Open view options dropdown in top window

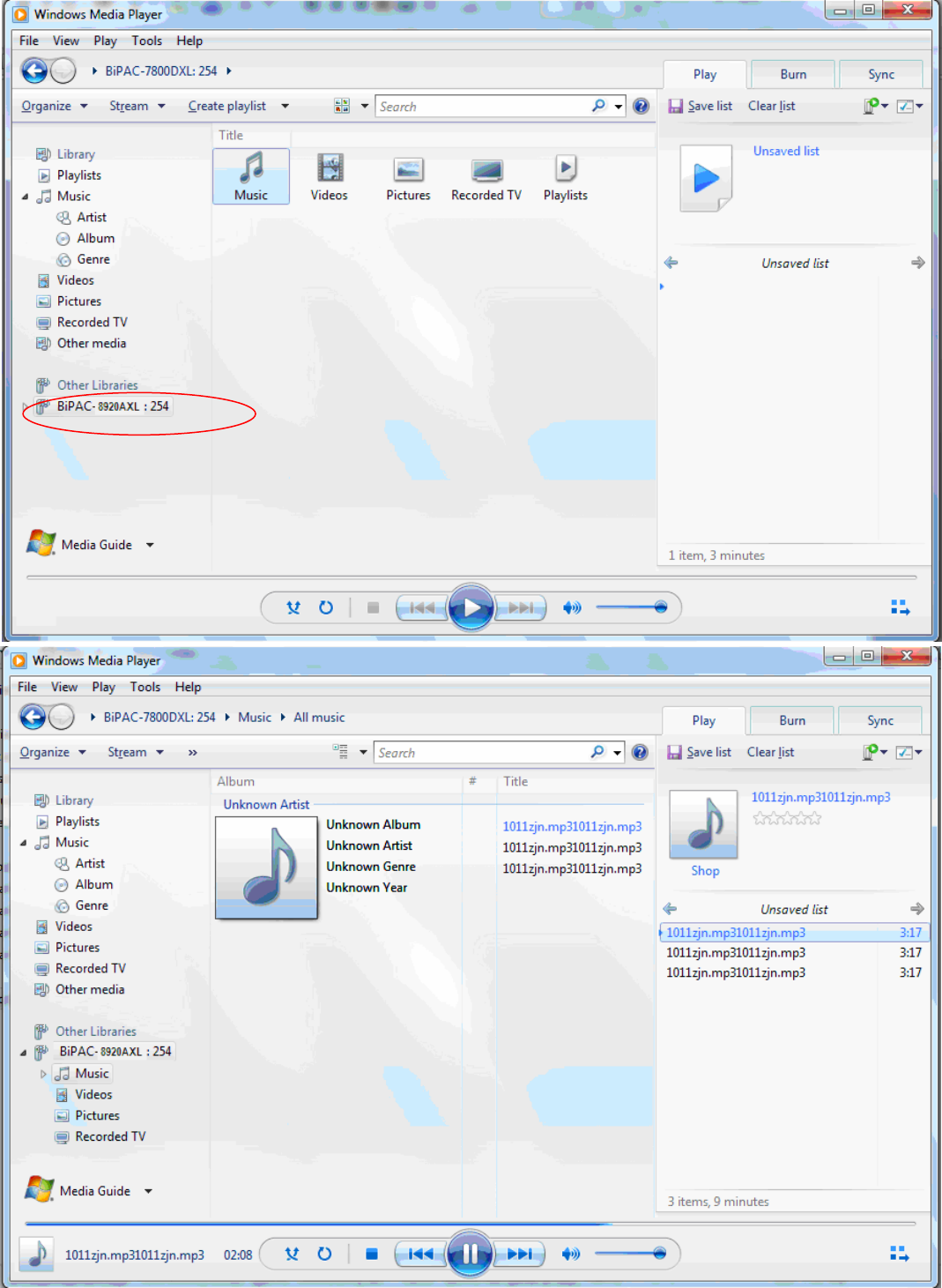tap(365, 106)
